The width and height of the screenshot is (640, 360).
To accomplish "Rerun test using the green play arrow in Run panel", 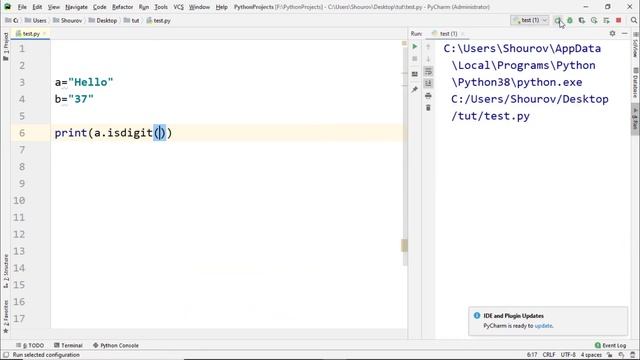I will pos(415,47).
